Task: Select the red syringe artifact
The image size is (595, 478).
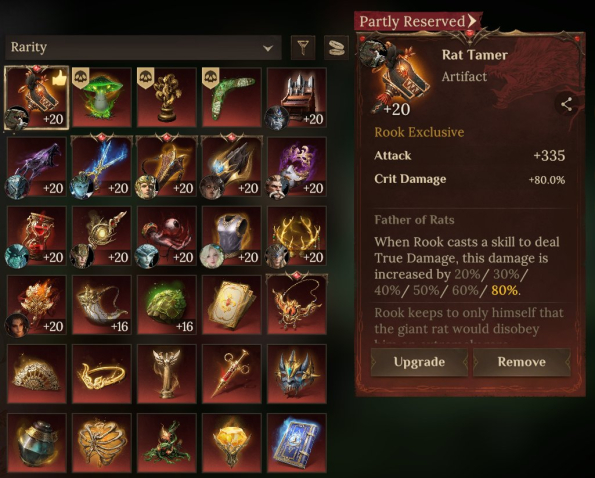Action: pos(232,374)
